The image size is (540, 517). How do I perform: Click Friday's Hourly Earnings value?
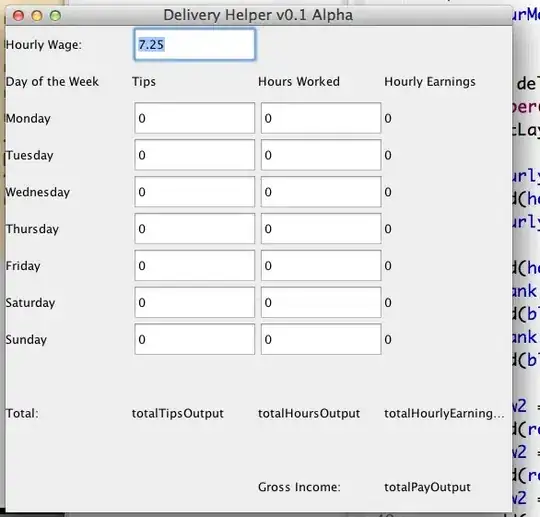[388, 266]
